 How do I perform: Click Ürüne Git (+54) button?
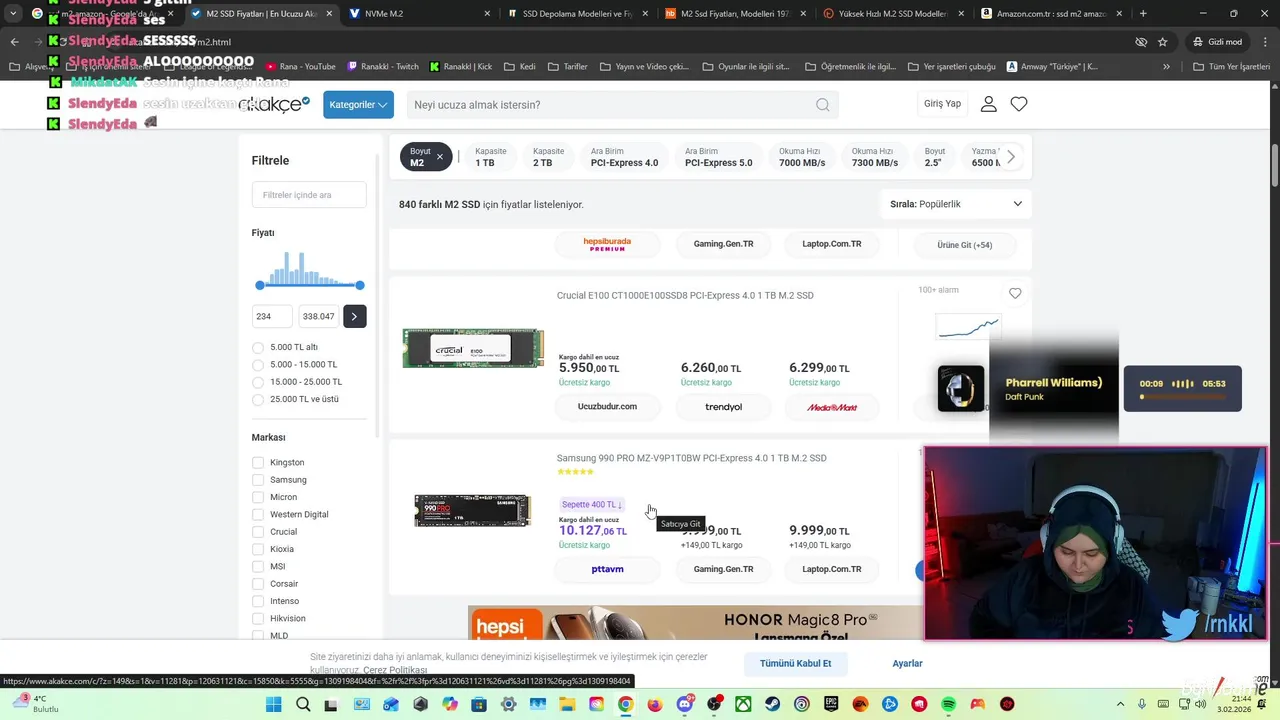[x=965, y=245]
